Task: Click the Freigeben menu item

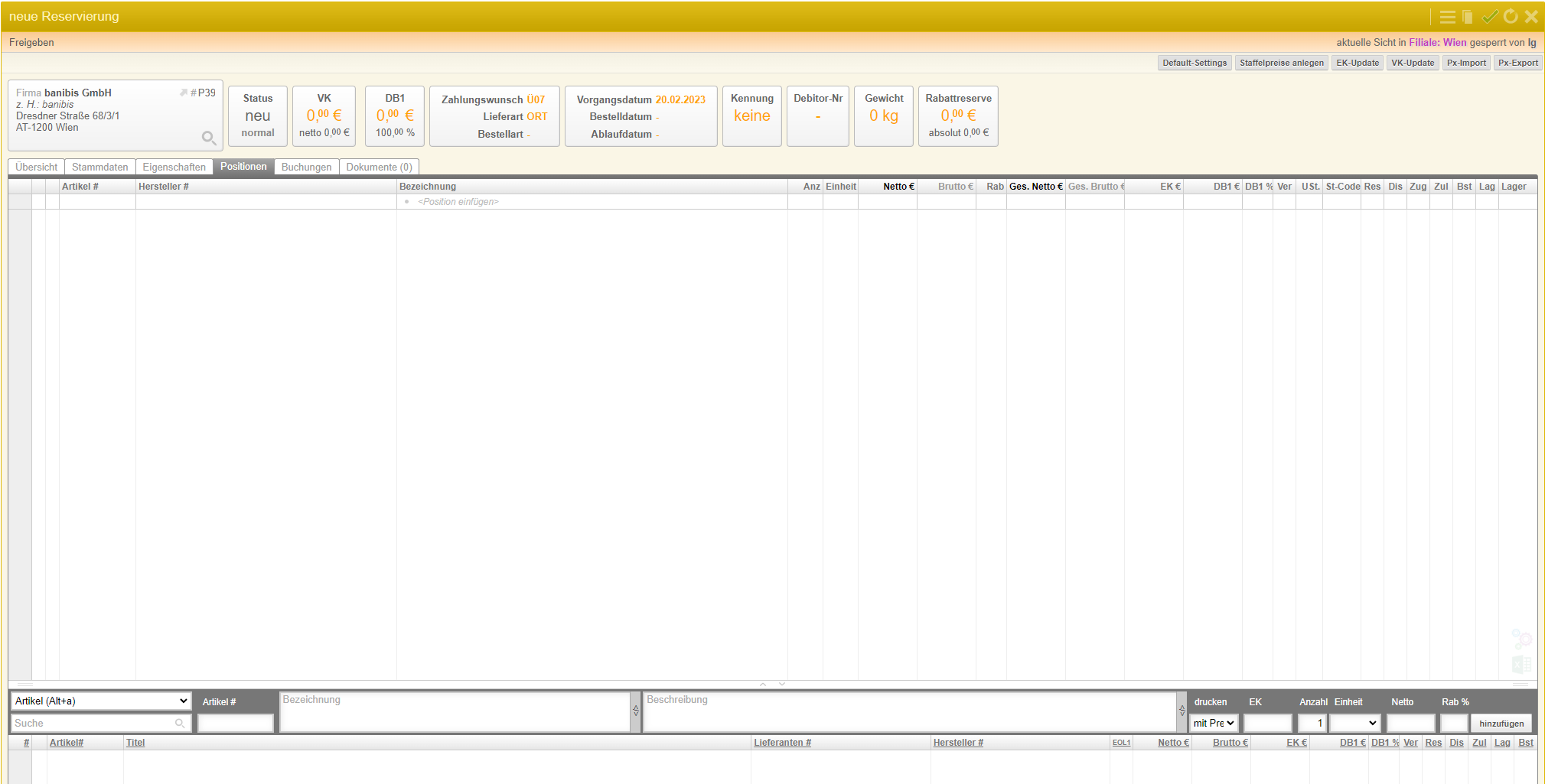Action: 31,42
